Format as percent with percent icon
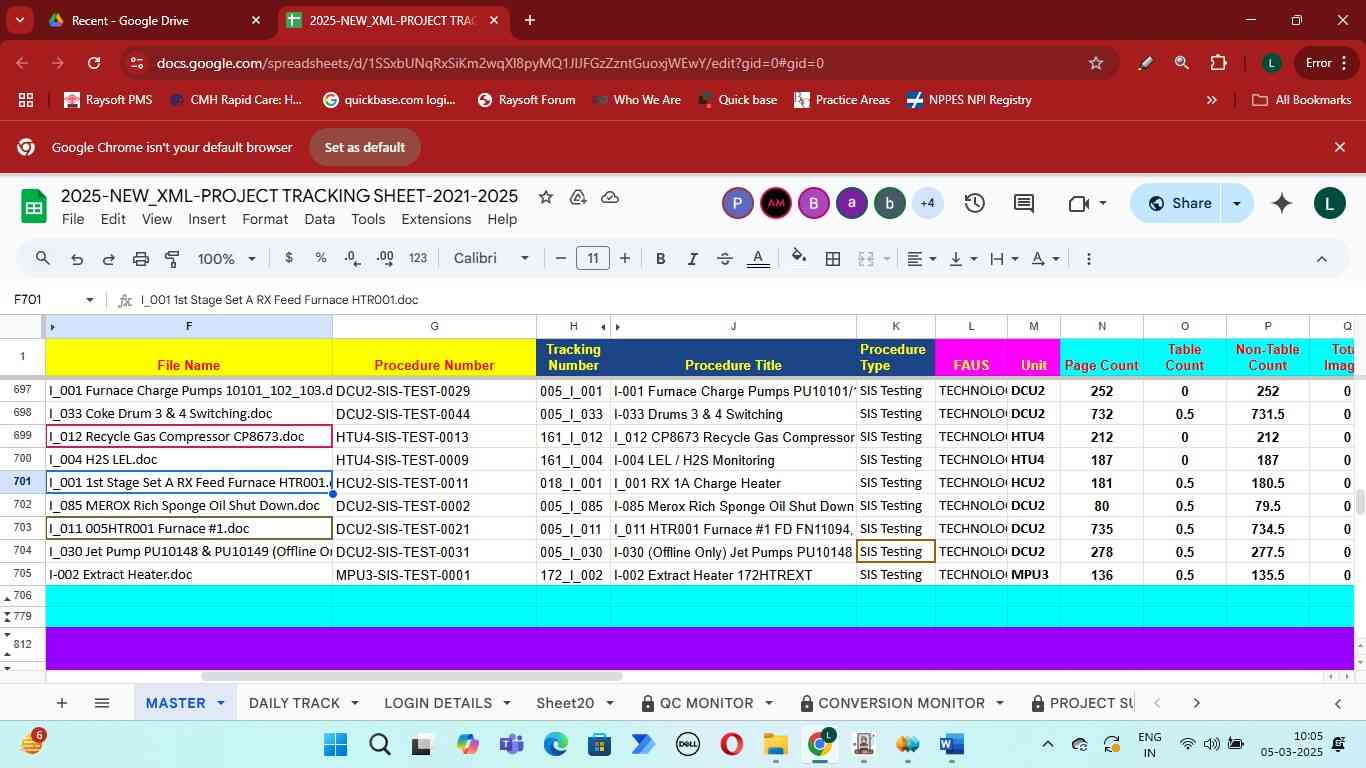The image size is (1366, 768). pyautogui.click(x=321, y=258)
